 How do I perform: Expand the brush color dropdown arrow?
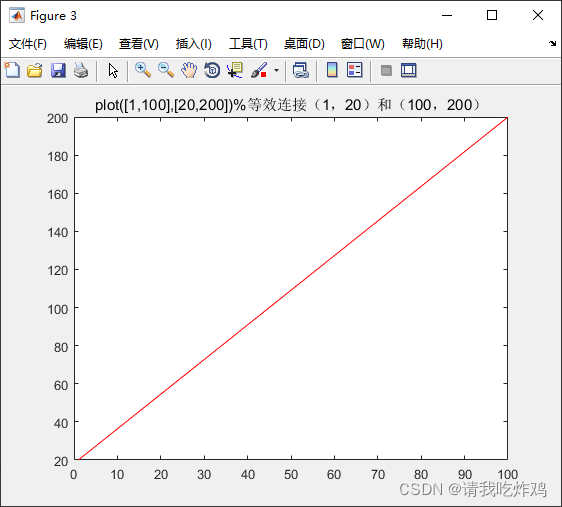[x=276, y=70]
